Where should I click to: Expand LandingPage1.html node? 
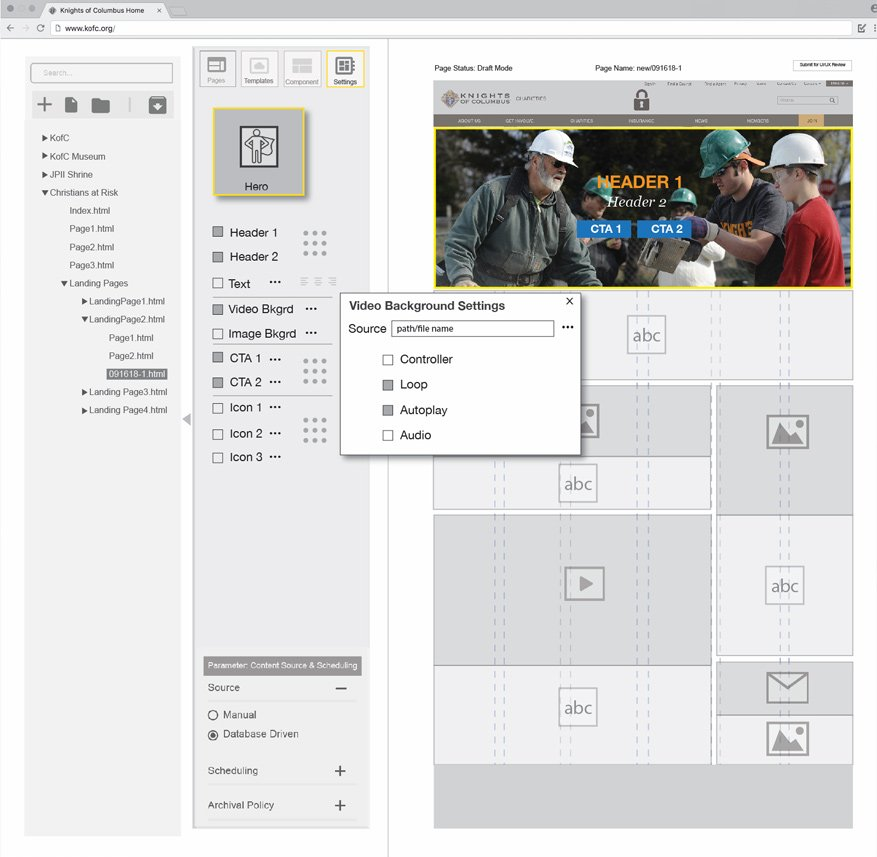[84, 301]
